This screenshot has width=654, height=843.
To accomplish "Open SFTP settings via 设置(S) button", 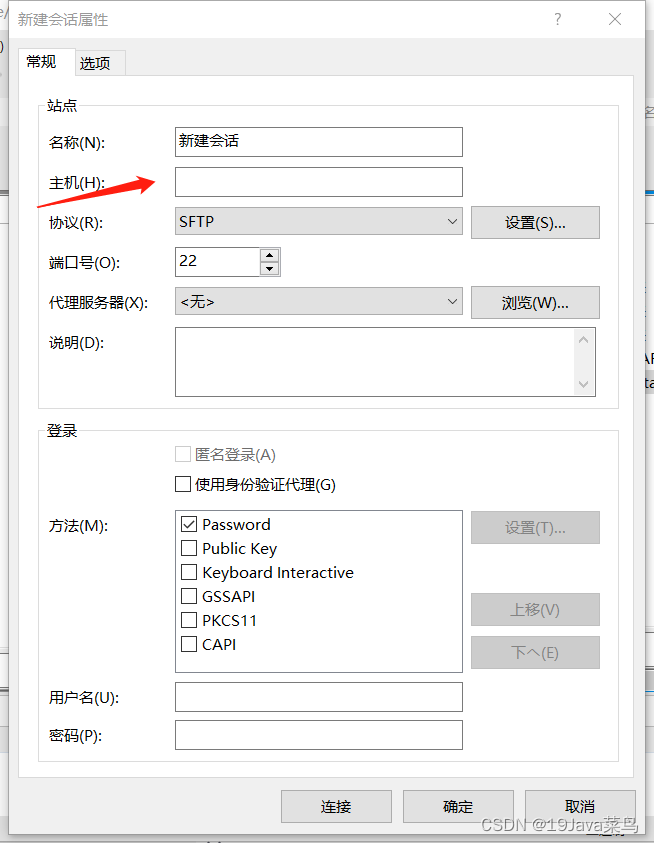I will [535, 222].
